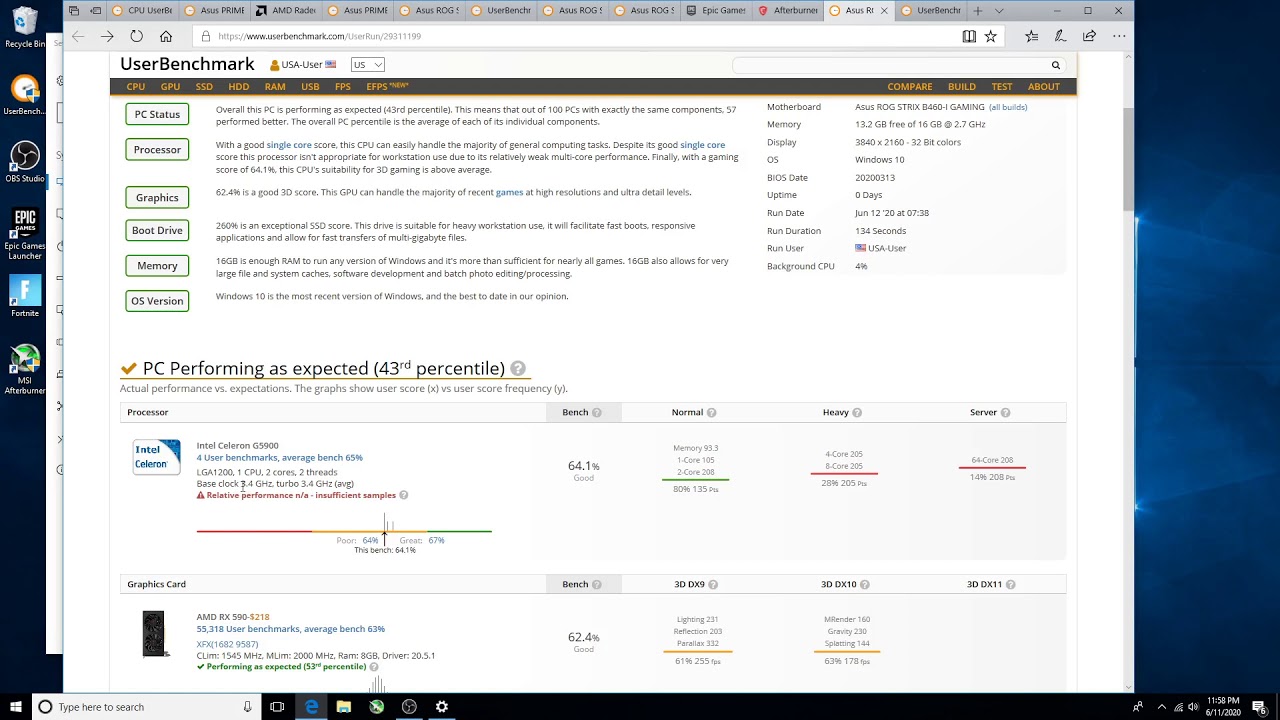Open the HDD menu item
This screenshot has height=720, width=1280.
point(239,87)
